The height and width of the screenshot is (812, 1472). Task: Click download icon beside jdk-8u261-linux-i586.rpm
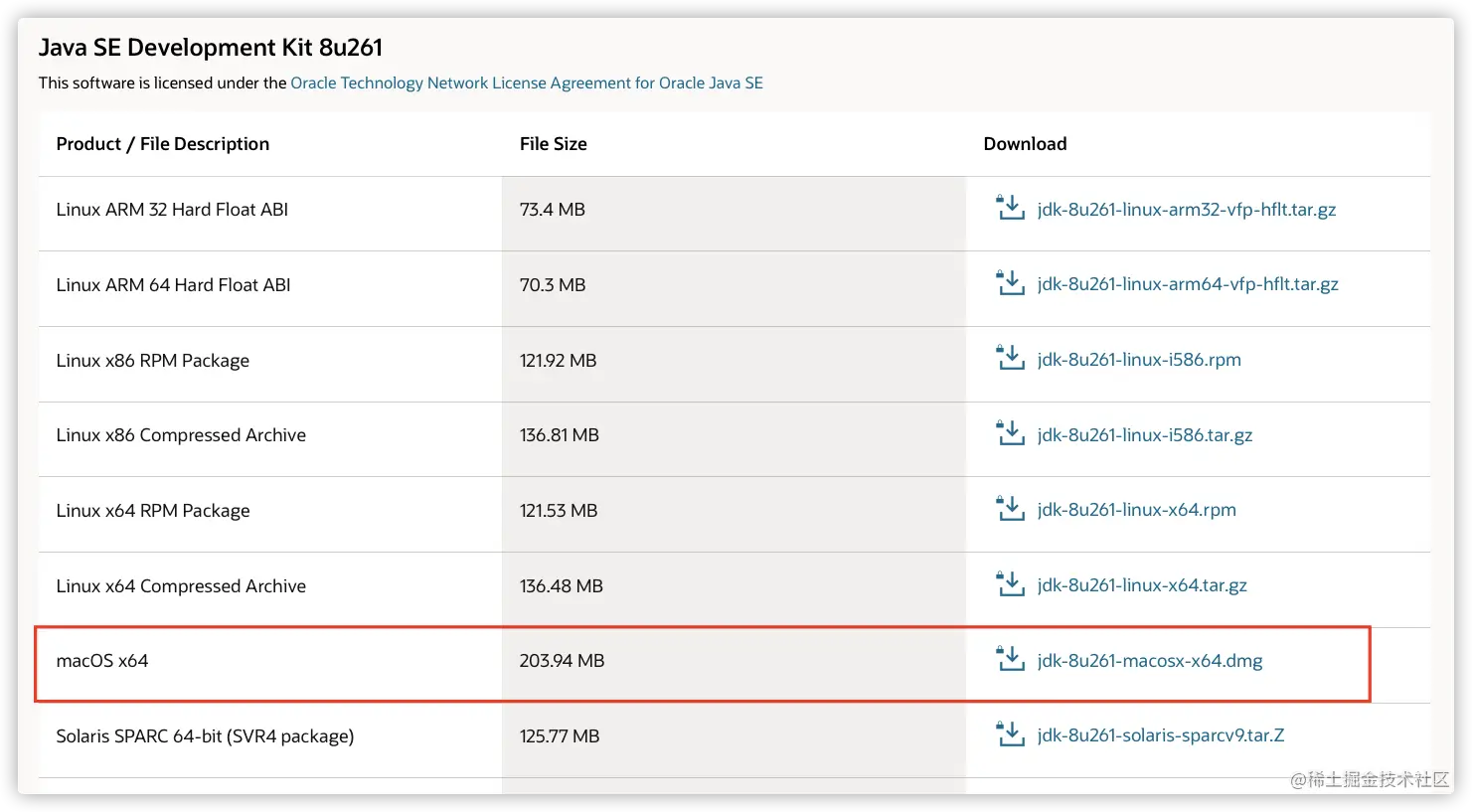click(1010, 359)
